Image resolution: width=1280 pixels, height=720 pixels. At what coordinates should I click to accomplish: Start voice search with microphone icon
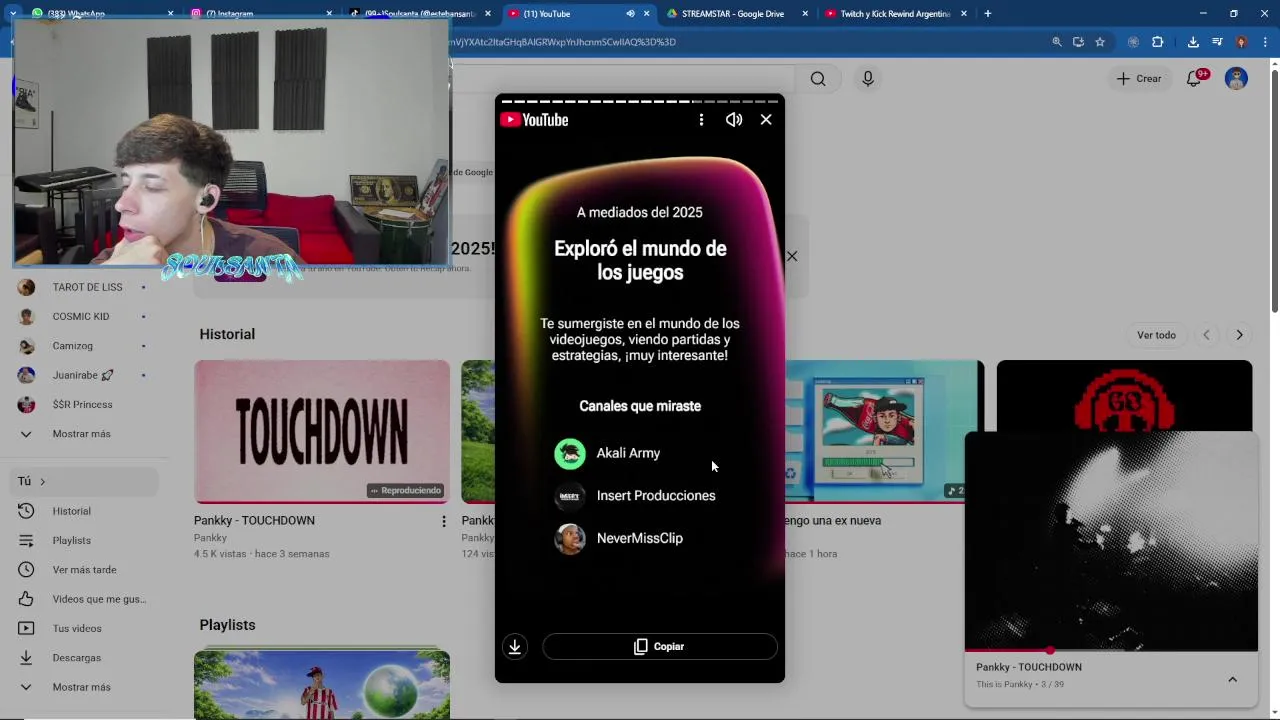pyautogui.click(x=868, y=79)
